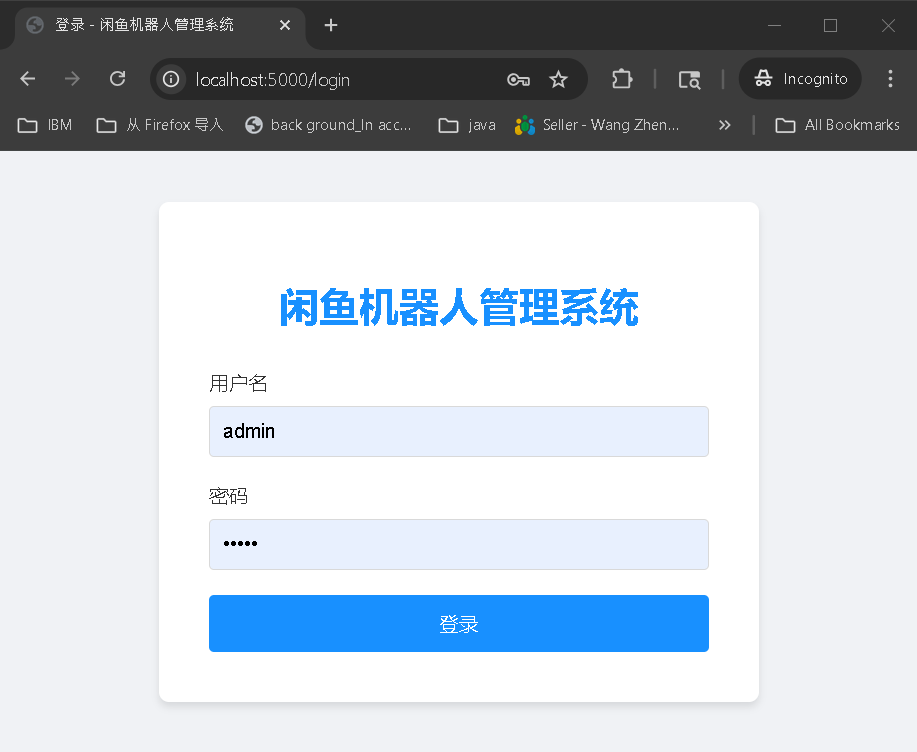Open the Incognito profile indicator
Image resolution: width=917 pixels, height=752 pixels.
click(799, 78)
